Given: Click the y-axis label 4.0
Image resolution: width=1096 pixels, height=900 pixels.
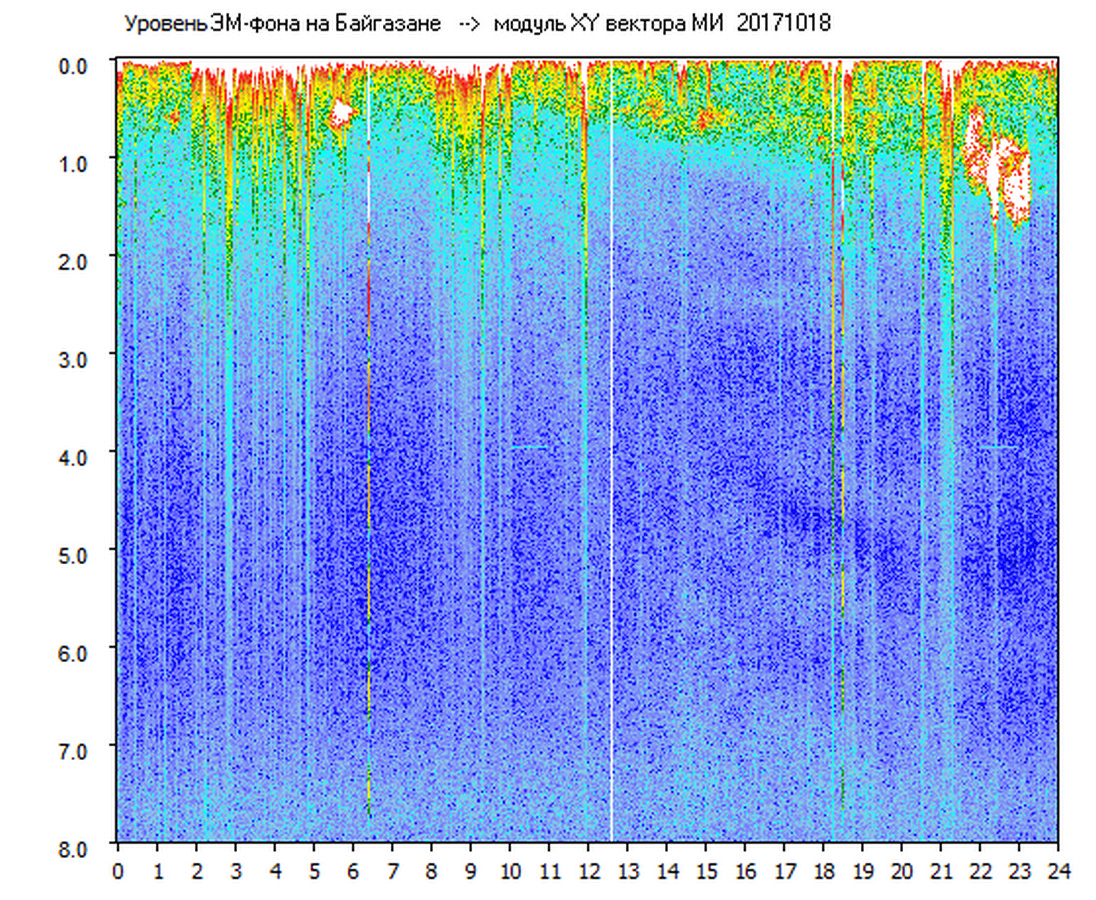Looking at the screenshot, I should tap(77, 456).
